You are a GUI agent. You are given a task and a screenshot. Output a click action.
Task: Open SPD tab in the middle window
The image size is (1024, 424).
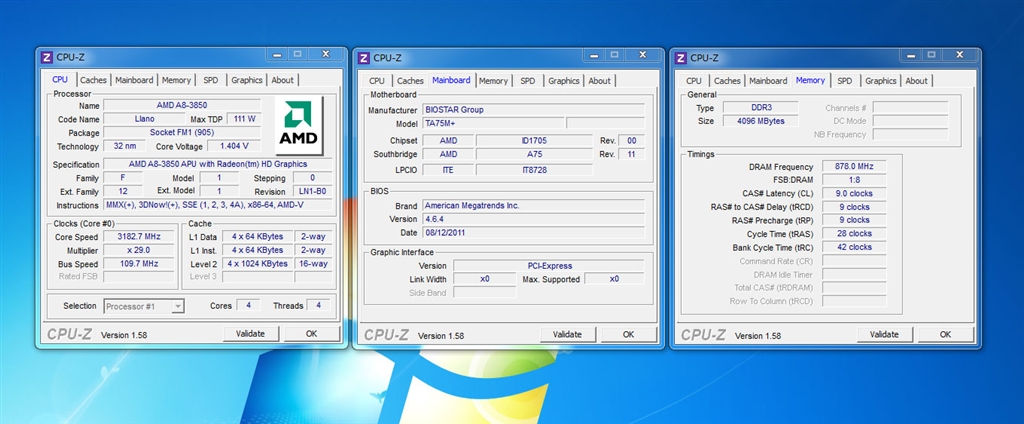pos(528,81)
